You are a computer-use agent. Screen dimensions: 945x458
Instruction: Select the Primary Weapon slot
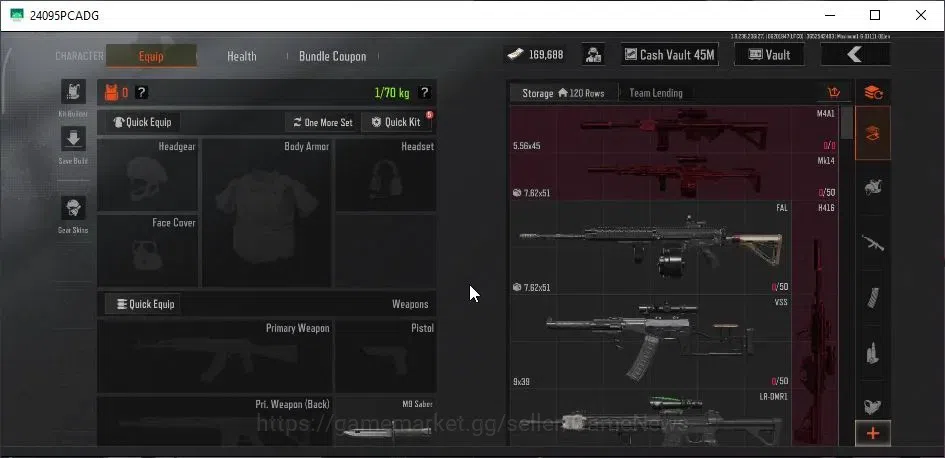[x=215, y=357]
